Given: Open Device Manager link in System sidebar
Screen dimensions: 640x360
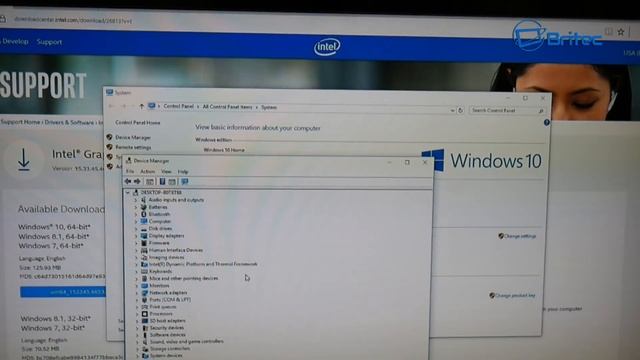Looking at the screenshot, I should (x=133, y=138).
